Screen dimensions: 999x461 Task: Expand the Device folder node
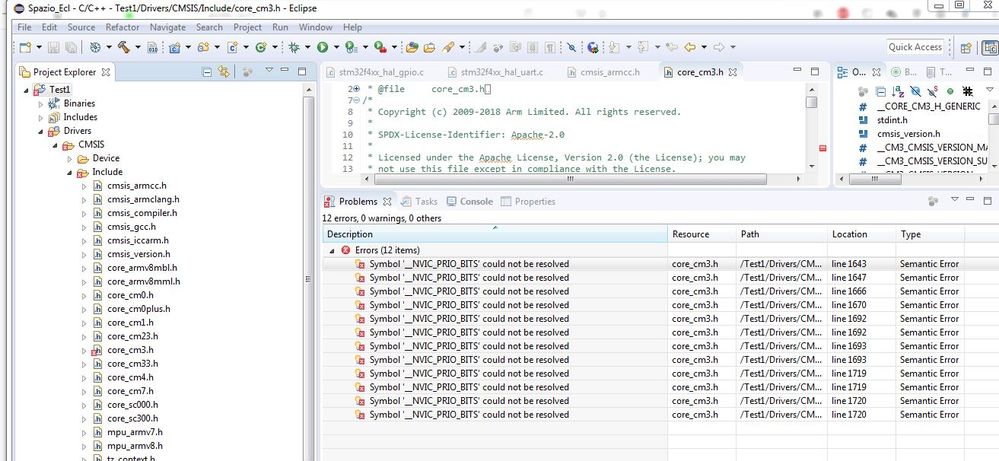[69, 159]
